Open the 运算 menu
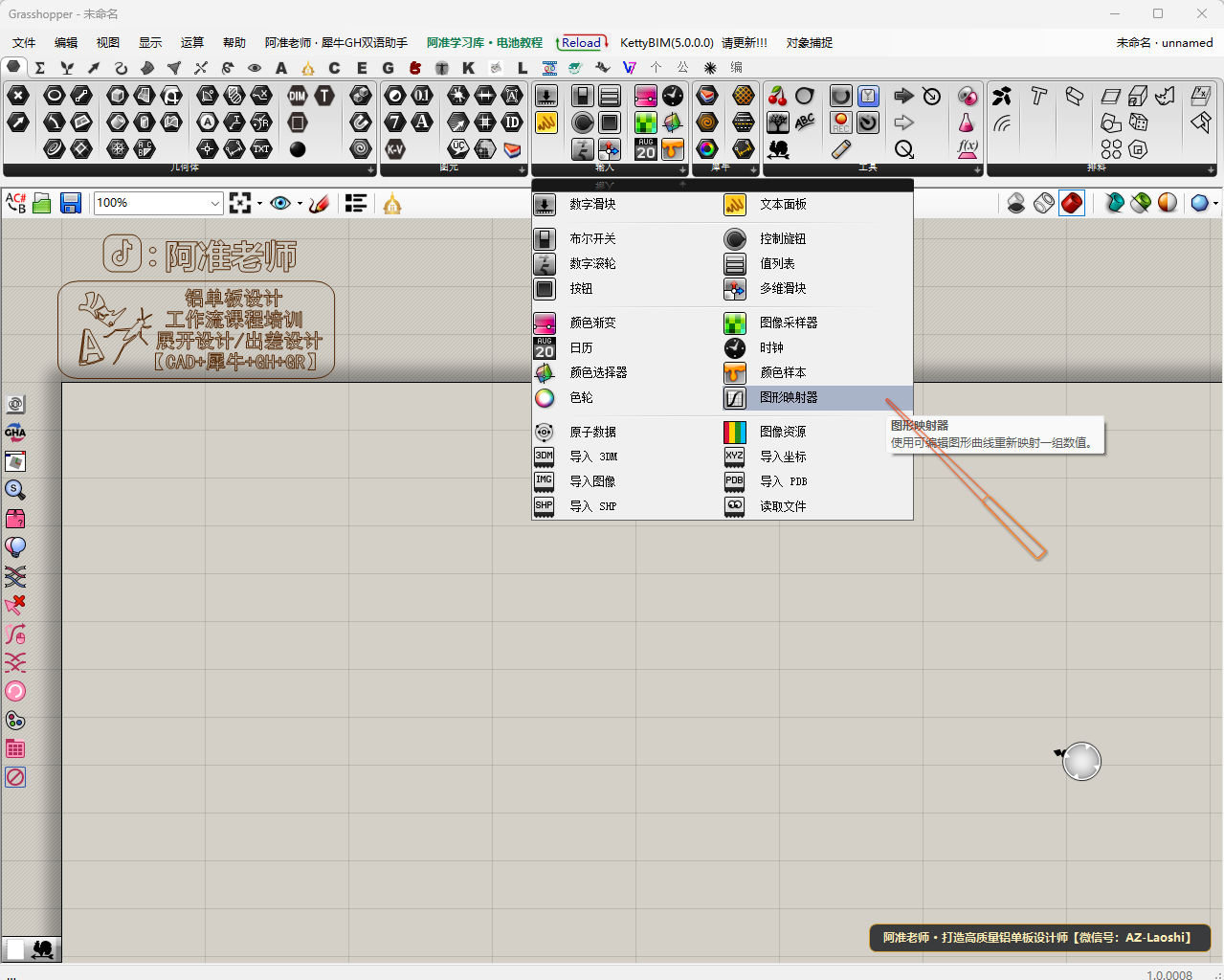The height and width of the screenshot is (980, 1224). [192, 43]
